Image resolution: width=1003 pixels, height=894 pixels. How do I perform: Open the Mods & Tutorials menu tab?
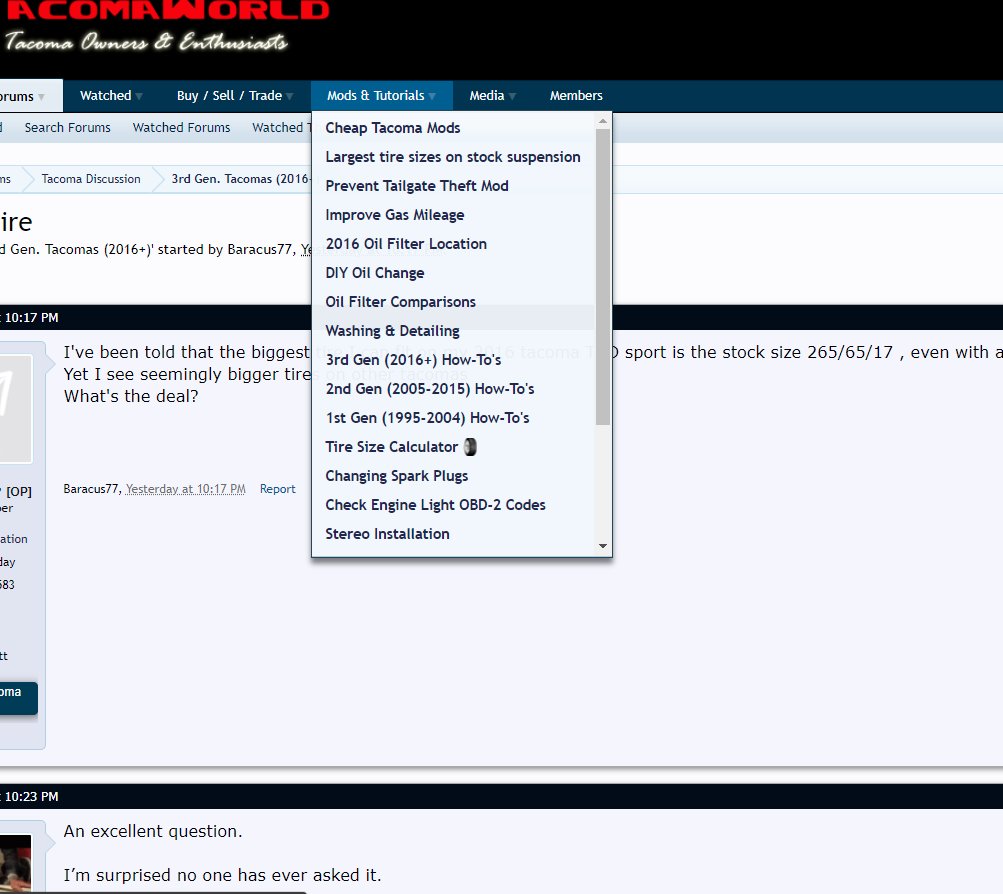point(381,96)
